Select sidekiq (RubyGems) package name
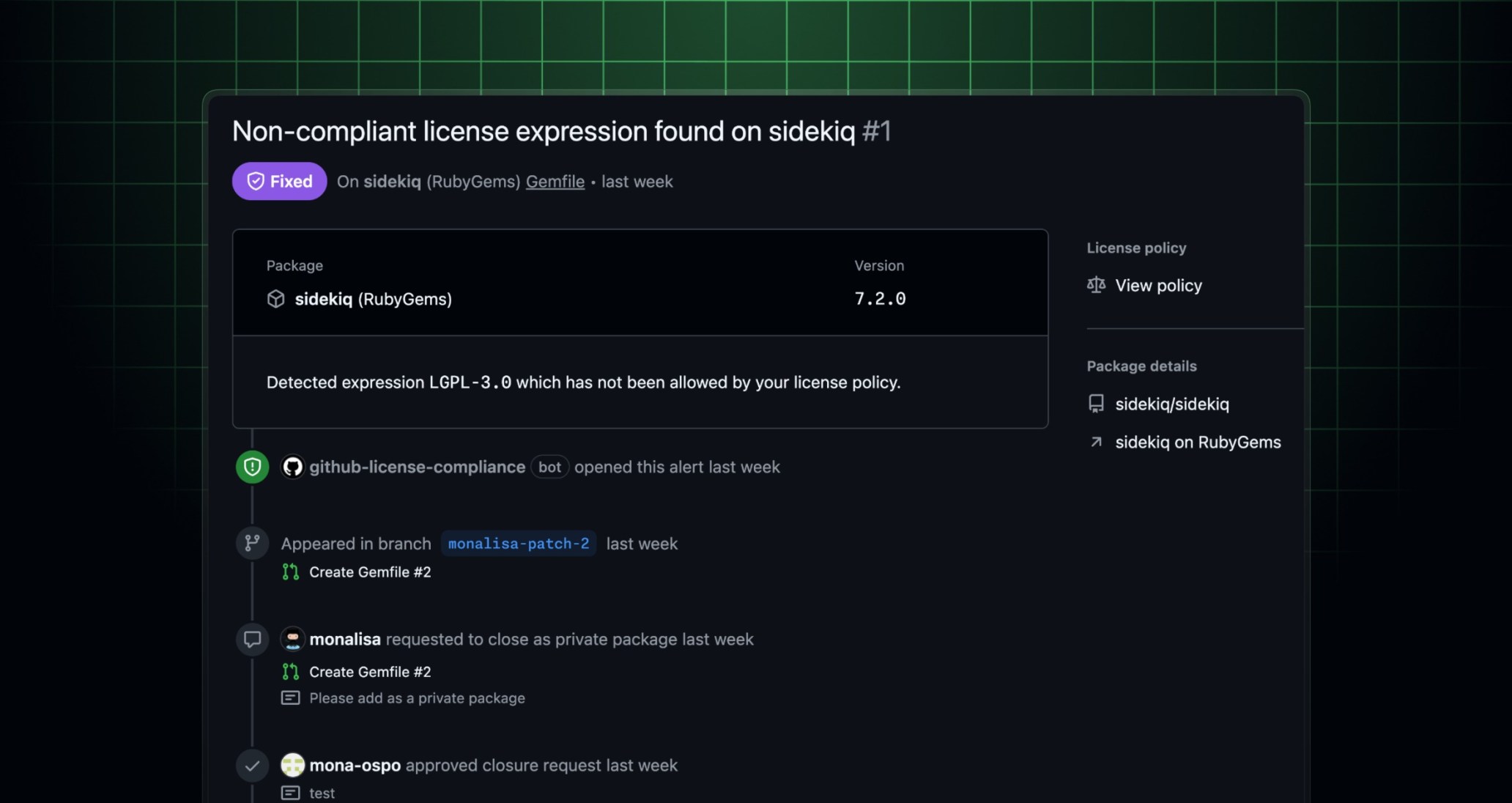 tap(373, 299)
